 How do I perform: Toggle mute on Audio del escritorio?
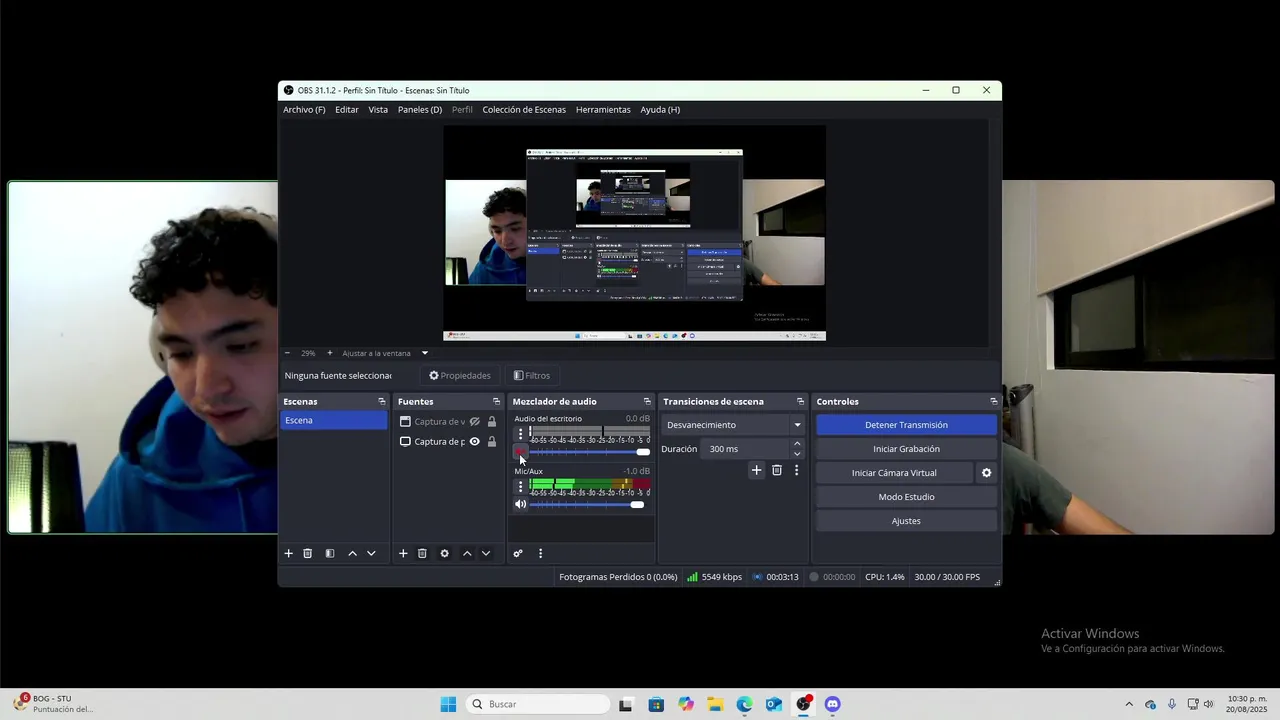pos(520,452)
